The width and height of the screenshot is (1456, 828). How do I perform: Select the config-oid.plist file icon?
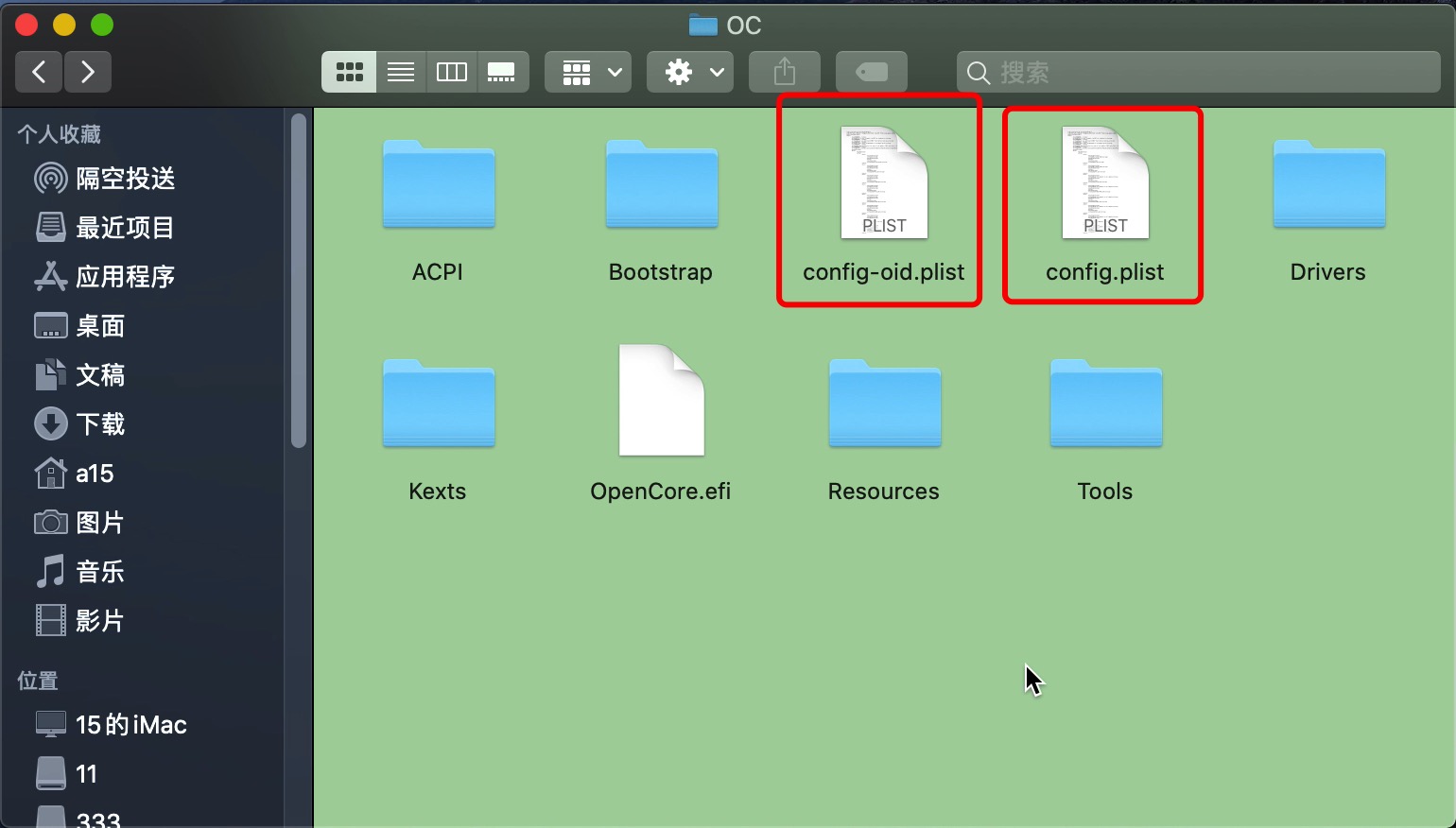[x=884, y=182]
